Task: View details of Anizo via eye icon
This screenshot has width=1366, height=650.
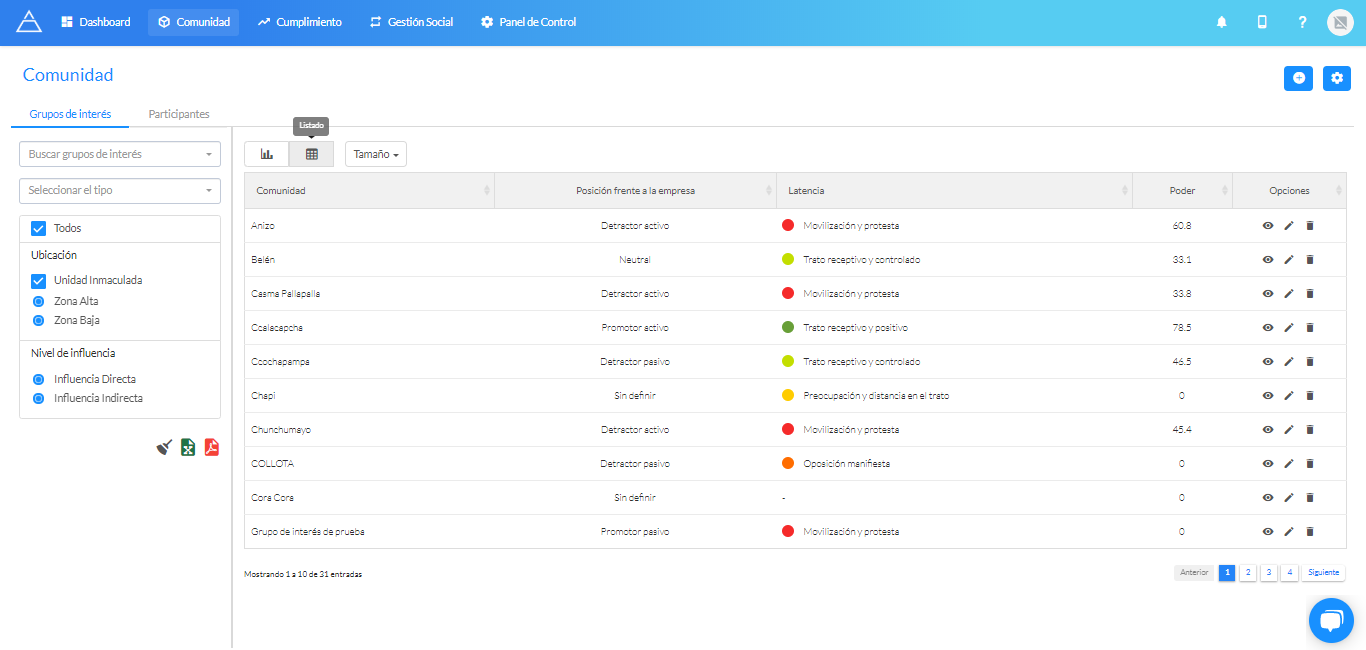Action: click(1268, 226)
